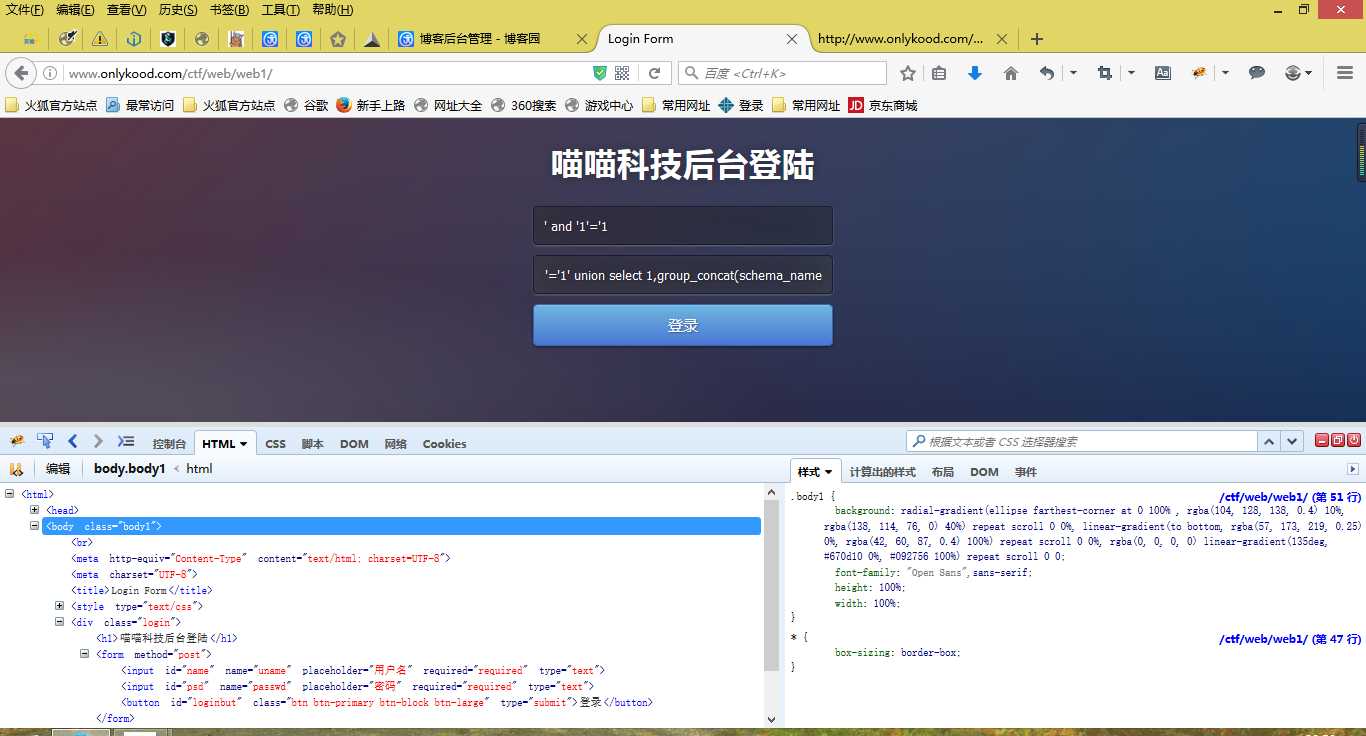Follow /ctf/web/web1/ (第 51 行) source link
The width and height of the screenshot is (1366, 736).
coord(1290,497)
